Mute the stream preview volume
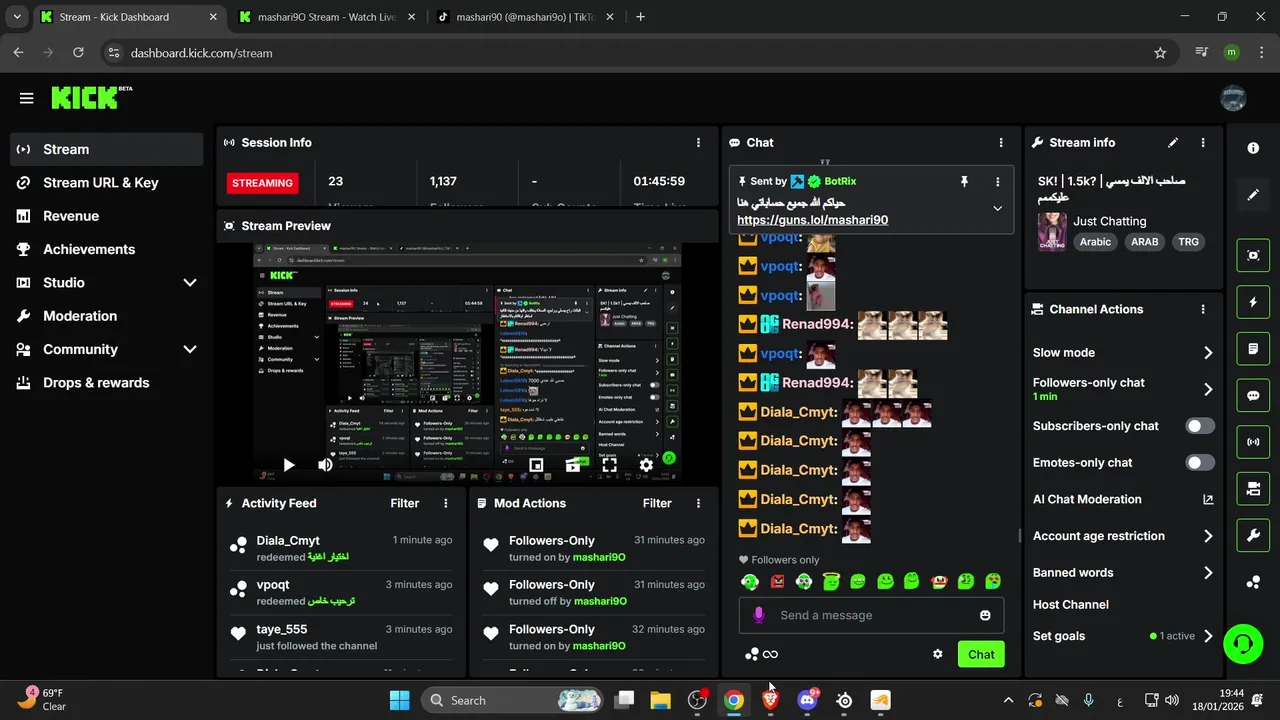1280x720 pixels. tap(325, 465)
